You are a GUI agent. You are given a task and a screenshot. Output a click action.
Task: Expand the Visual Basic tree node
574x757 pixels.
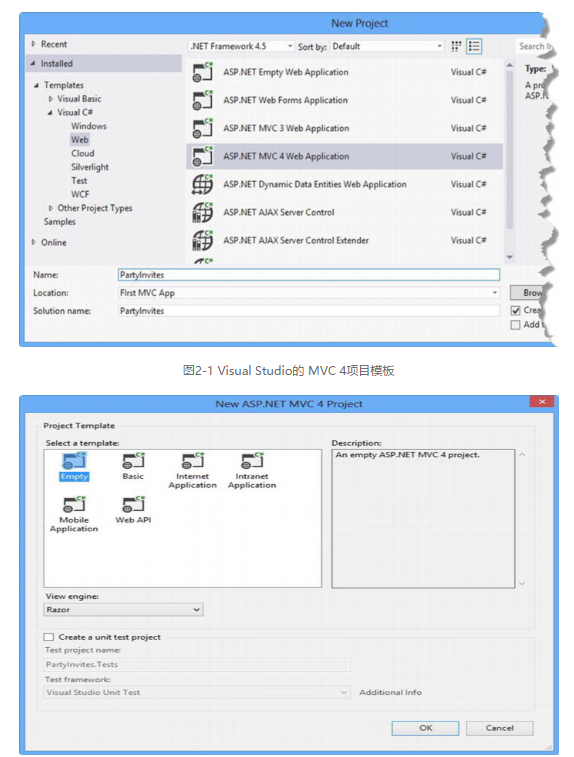51,99
